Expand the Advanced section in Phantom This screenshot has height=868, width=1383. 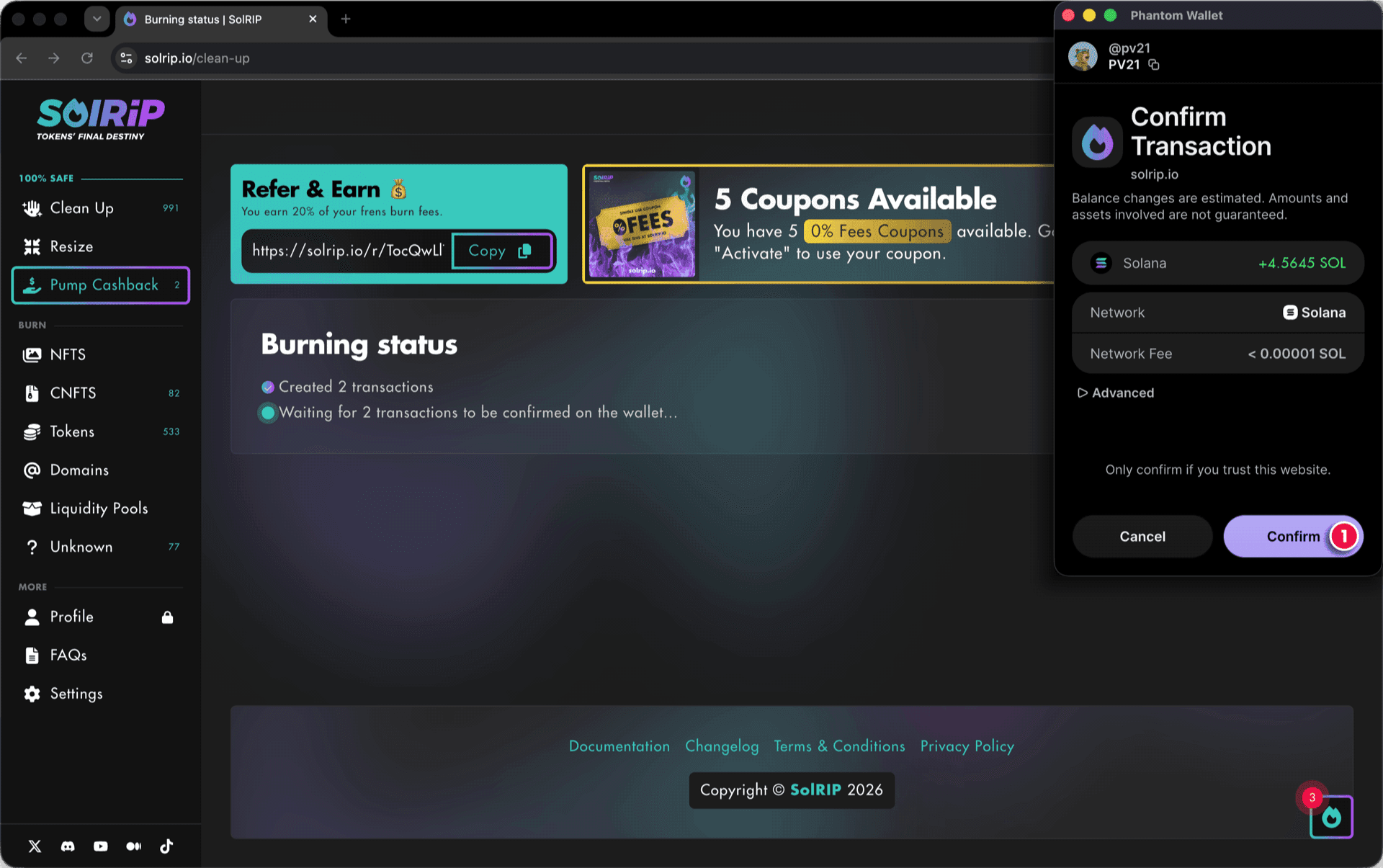point(1116,393)
